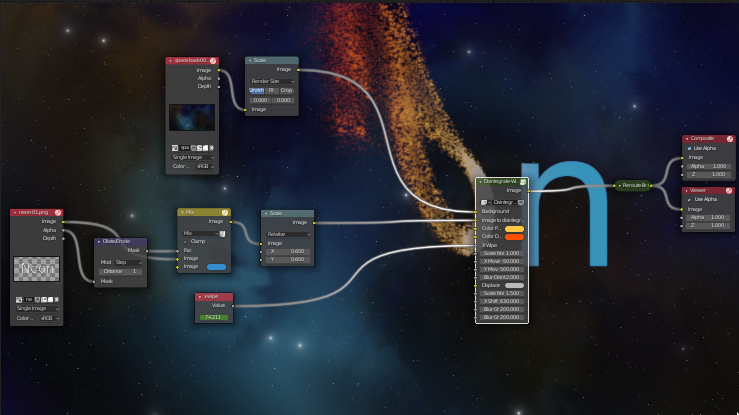Click X 0.600 field in lower Scale node

(287, 252)
